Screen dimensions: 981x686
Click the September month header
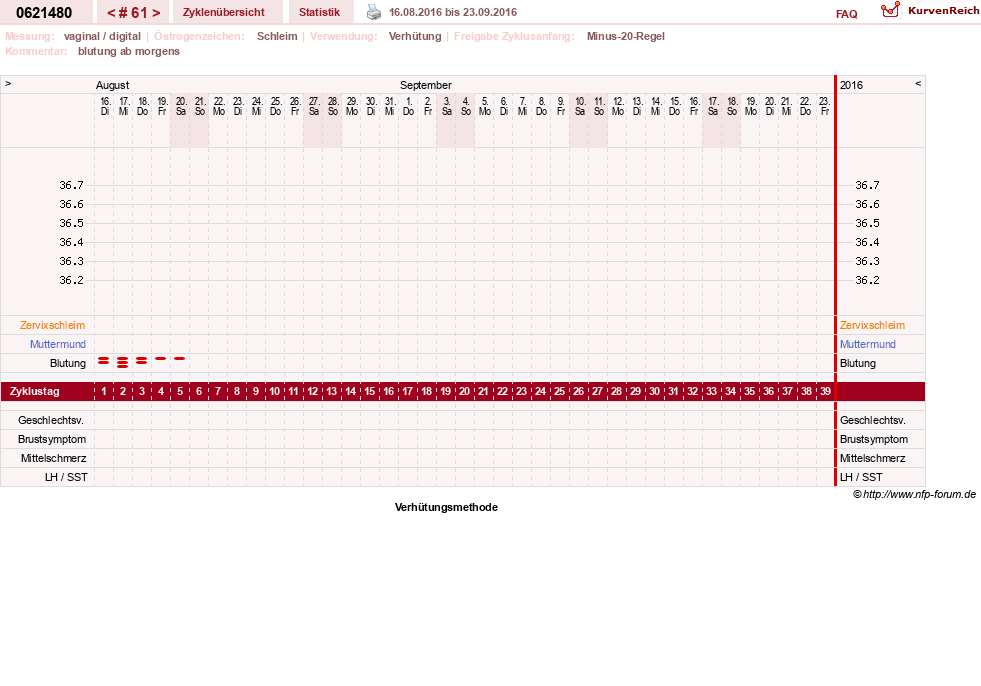(425, 85)
